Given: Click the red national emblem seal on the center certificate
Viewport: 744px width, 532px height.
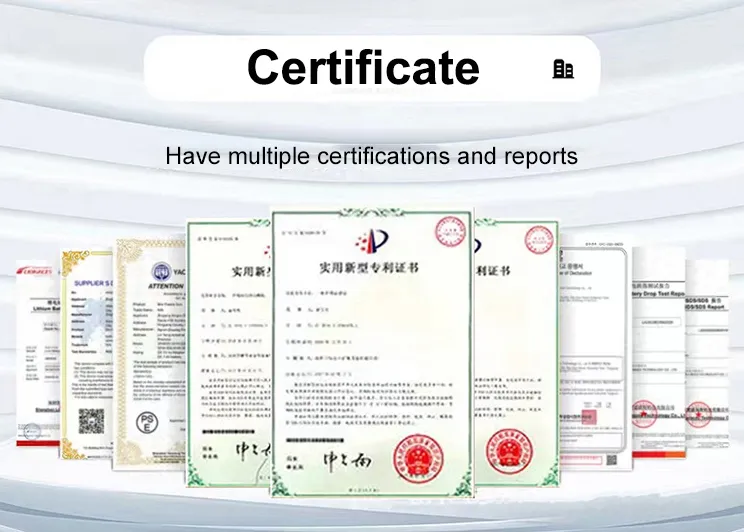Looking at the screenshot, I should click(418, 459).
